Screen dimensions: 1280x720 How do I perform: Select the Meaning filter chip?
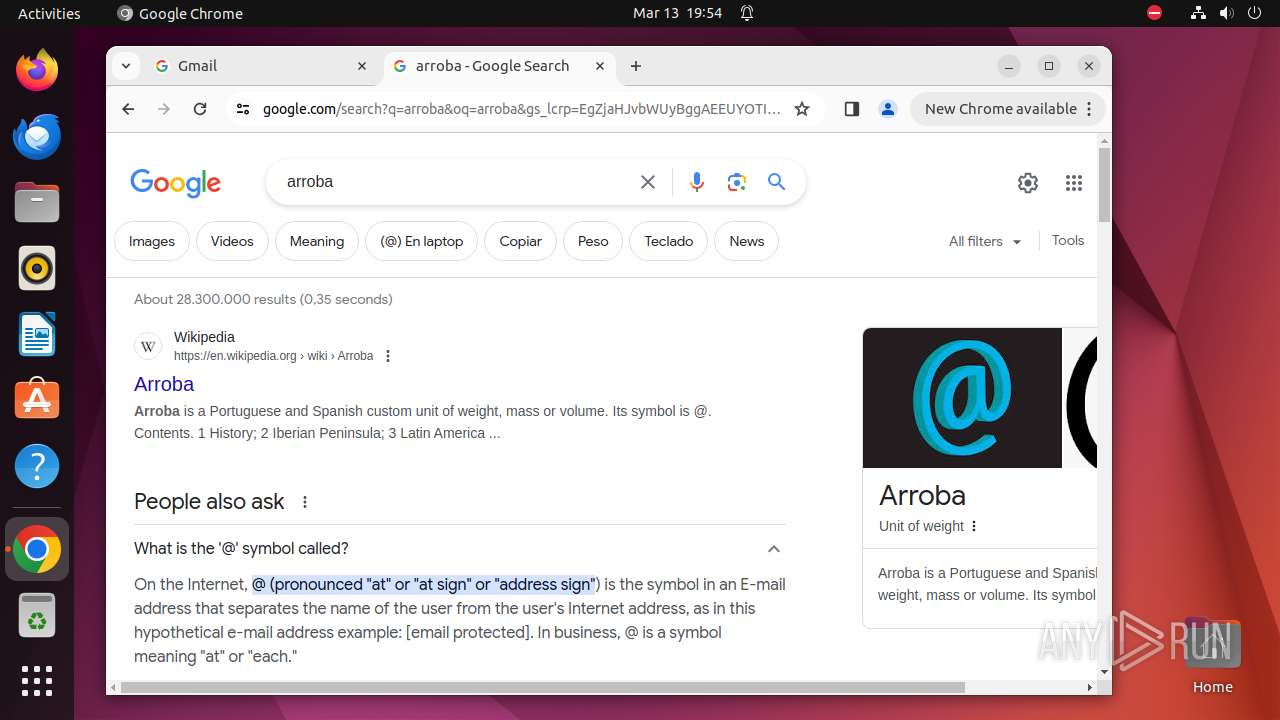(x=317, y=241)
